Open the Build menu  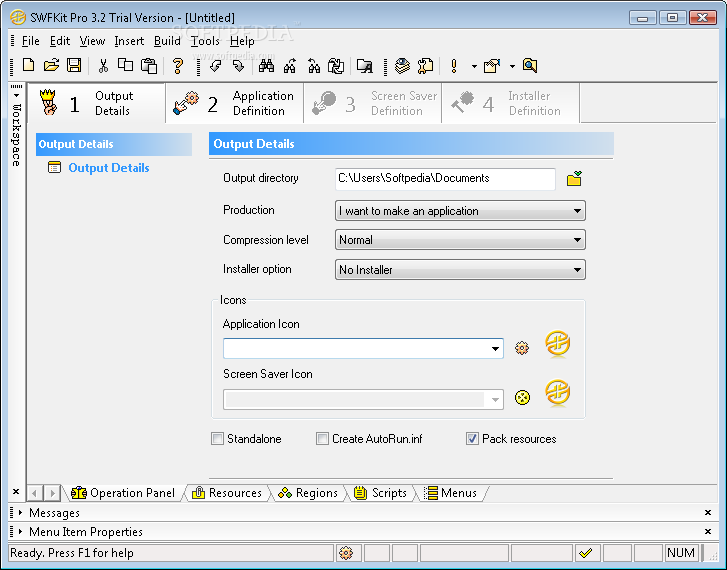pyautogui.click(x=167, y=41)
